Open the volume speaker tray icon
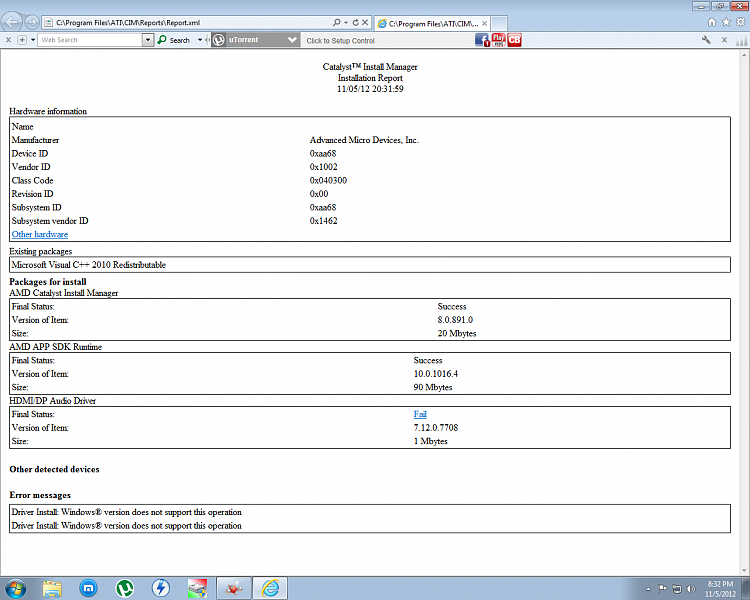Viewport: 750px width, 600px height. point(691,589)
